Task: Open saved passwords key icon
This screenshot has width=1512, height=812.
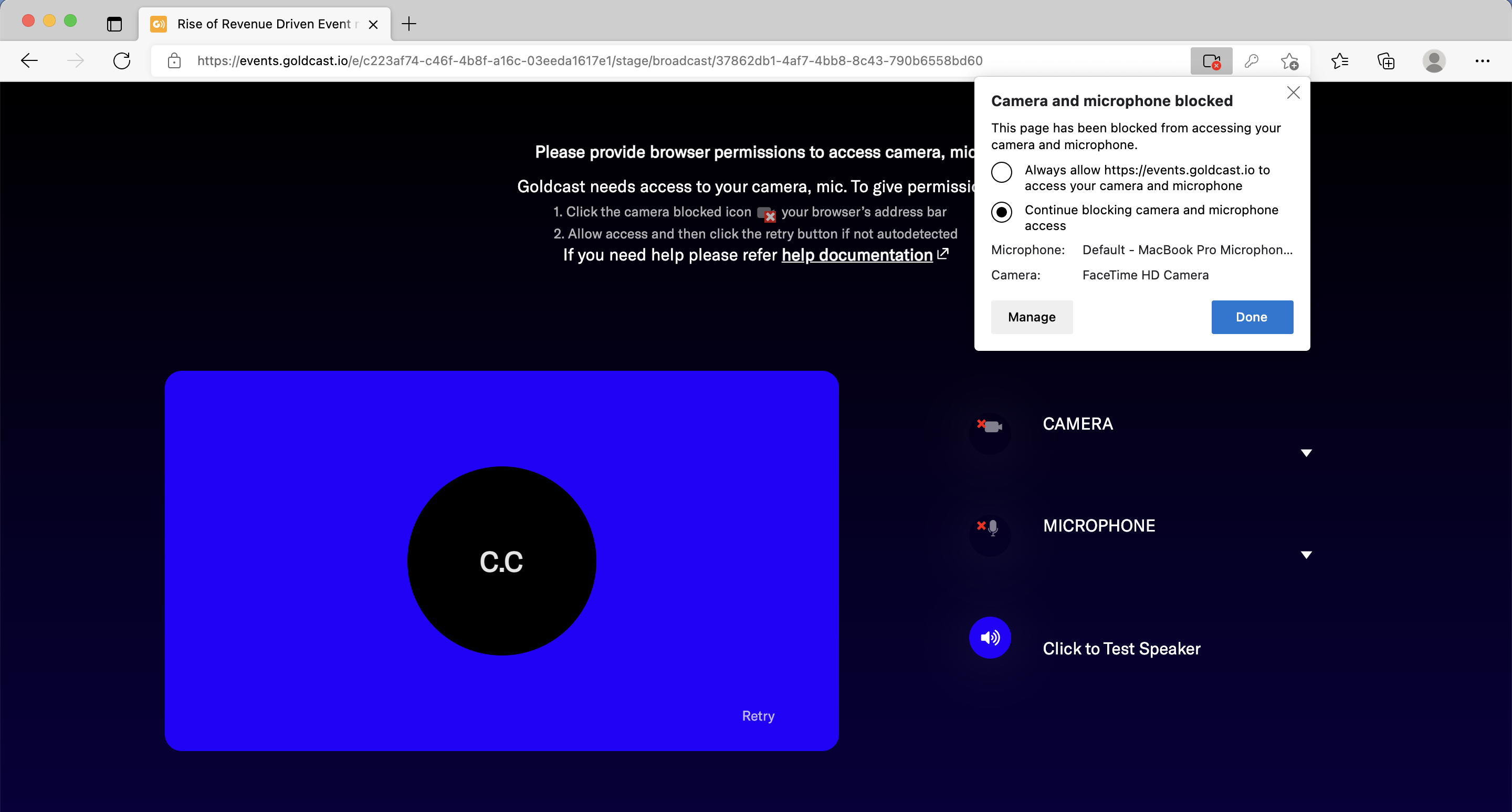Action: (1251, 60)
